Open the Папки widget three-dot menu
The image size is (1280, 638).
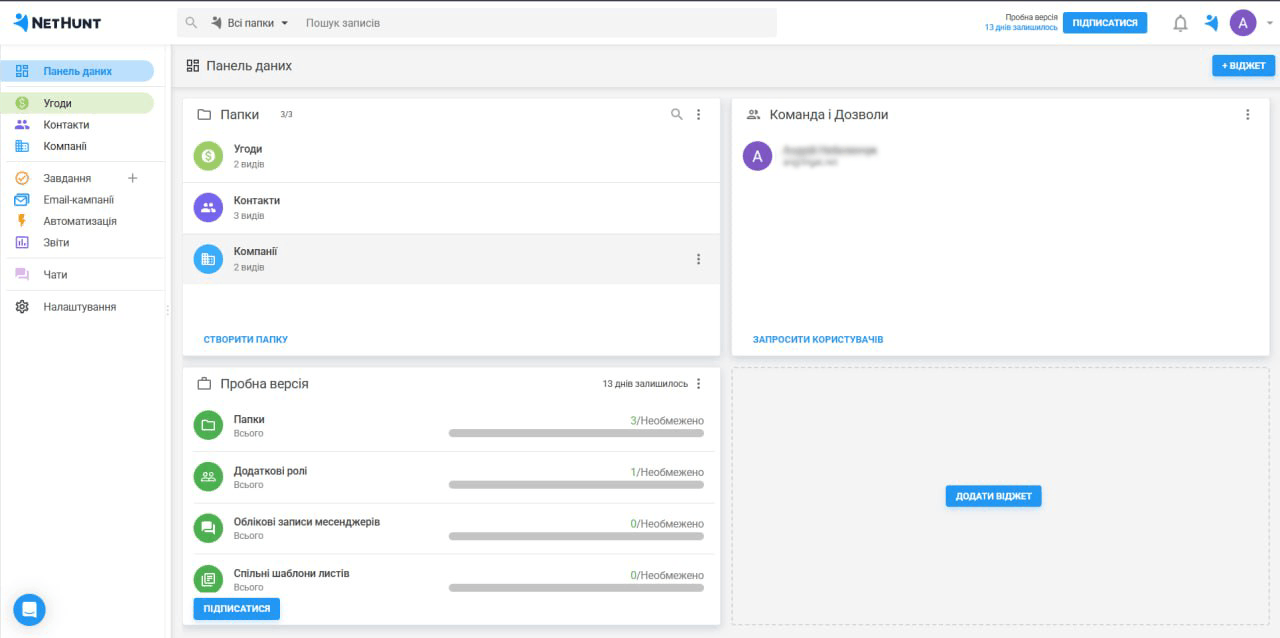(x=699, y=115)
